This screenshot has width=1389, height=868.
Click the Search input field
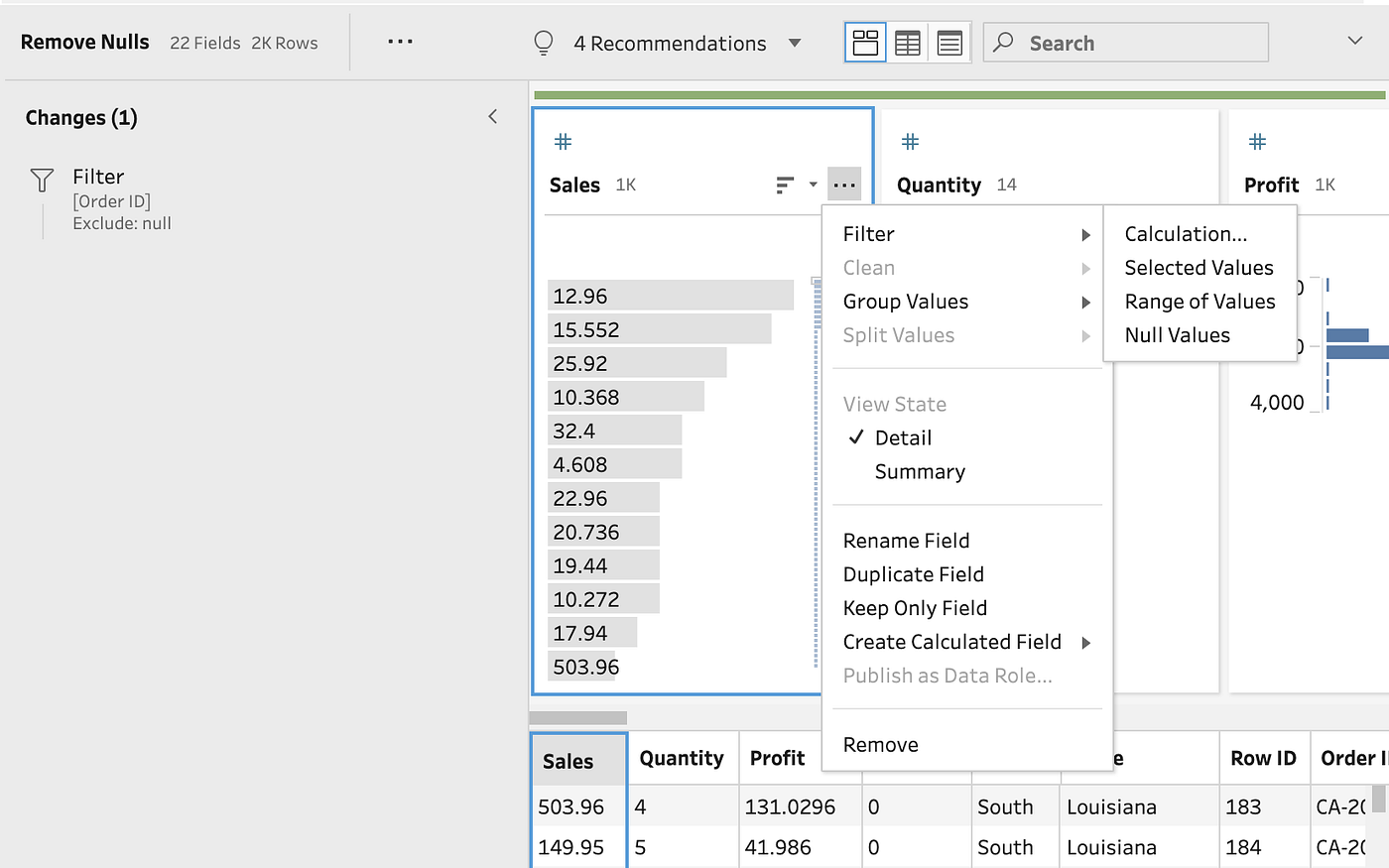pos(1125,42)
